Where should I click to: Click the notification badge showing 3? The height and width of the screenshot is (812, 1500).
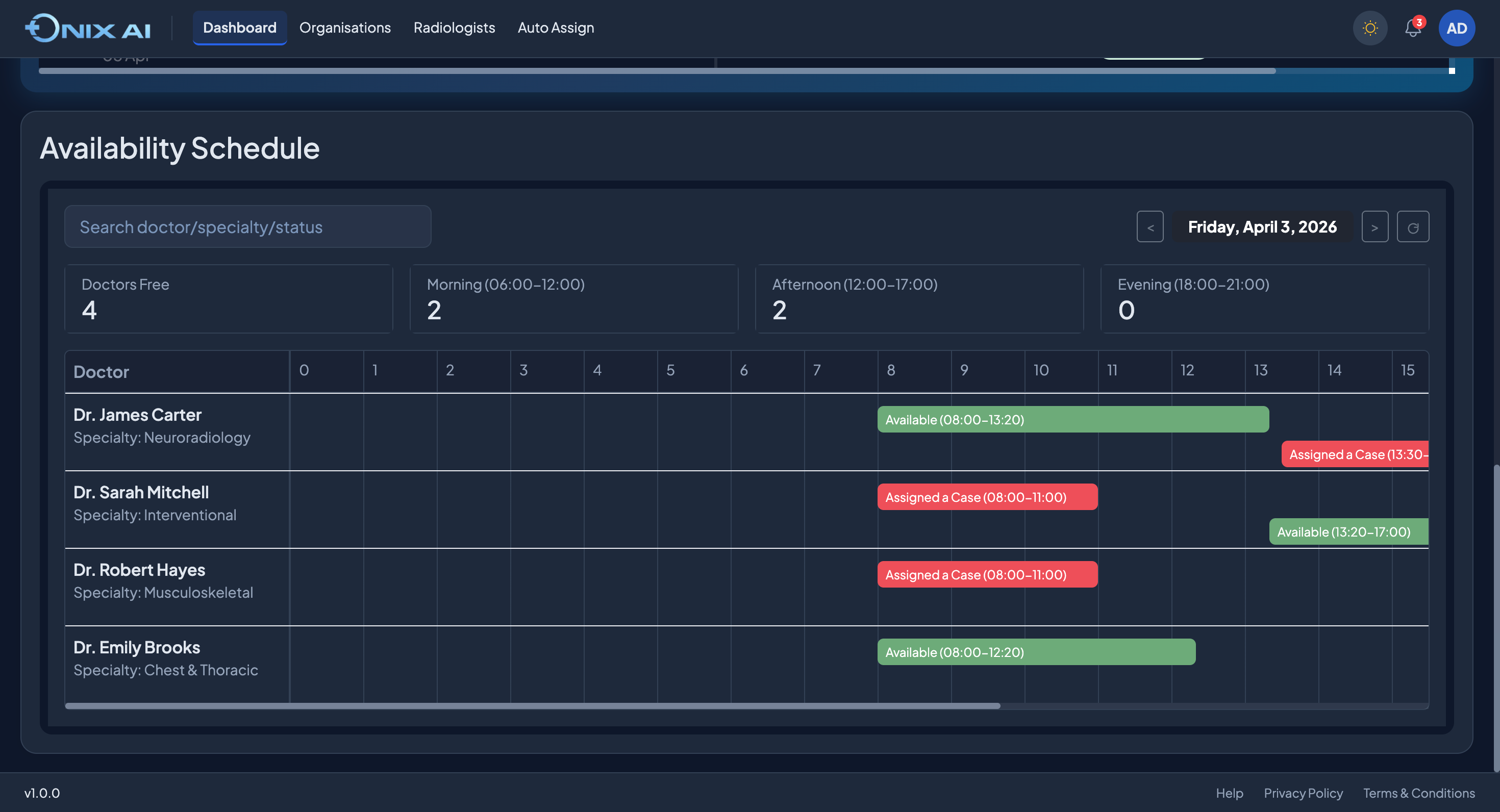click(x=1419, y=22)
